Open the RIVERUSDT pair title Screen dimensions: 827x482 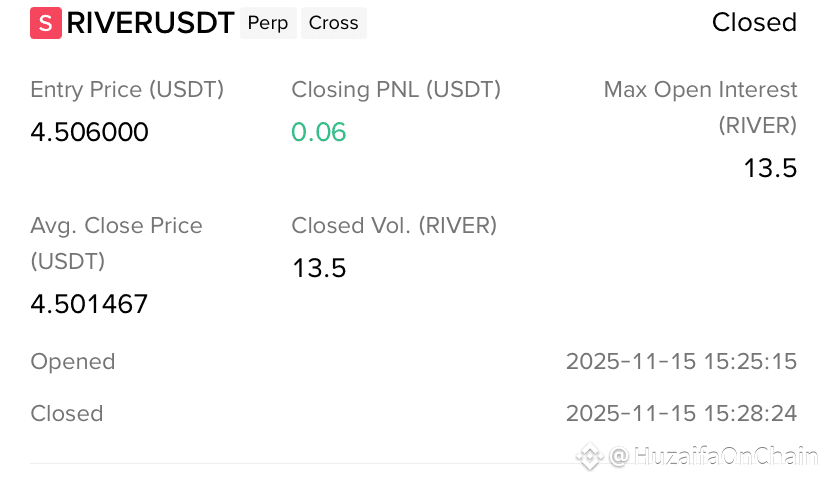tap(150, 23)
